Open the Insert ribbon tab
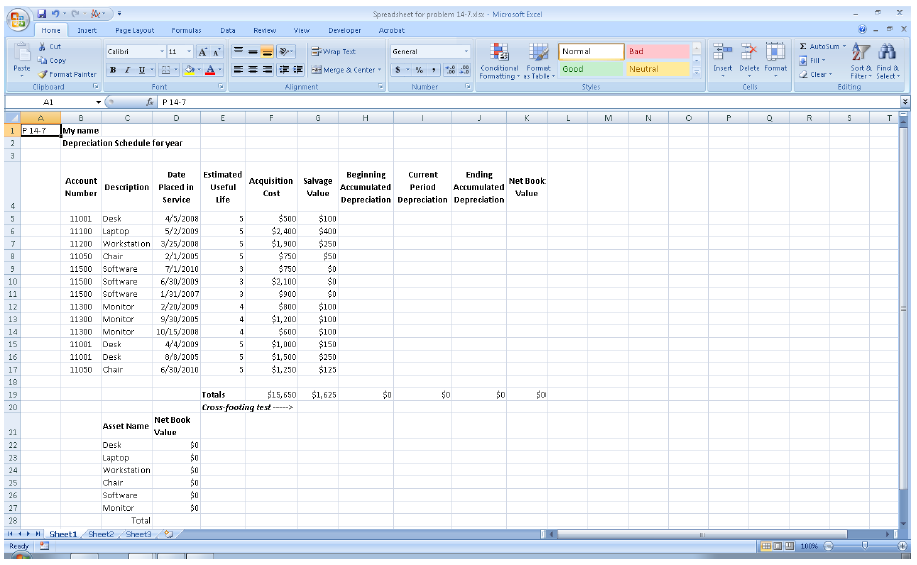 click(x=87, y=30)
